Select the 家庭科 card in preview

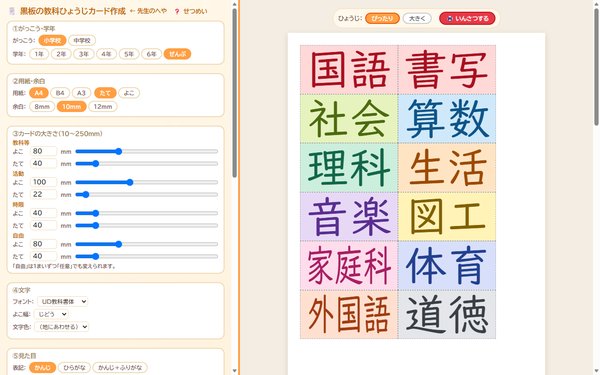click(349, 266)
